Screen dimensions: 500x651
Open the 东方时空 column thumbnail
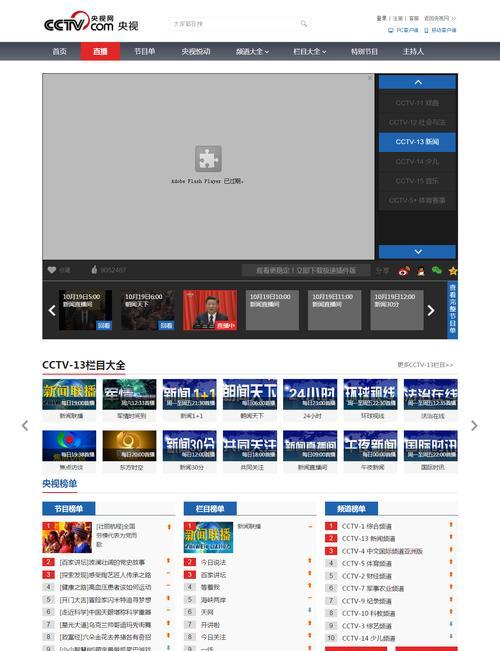[x=129, y=445]
